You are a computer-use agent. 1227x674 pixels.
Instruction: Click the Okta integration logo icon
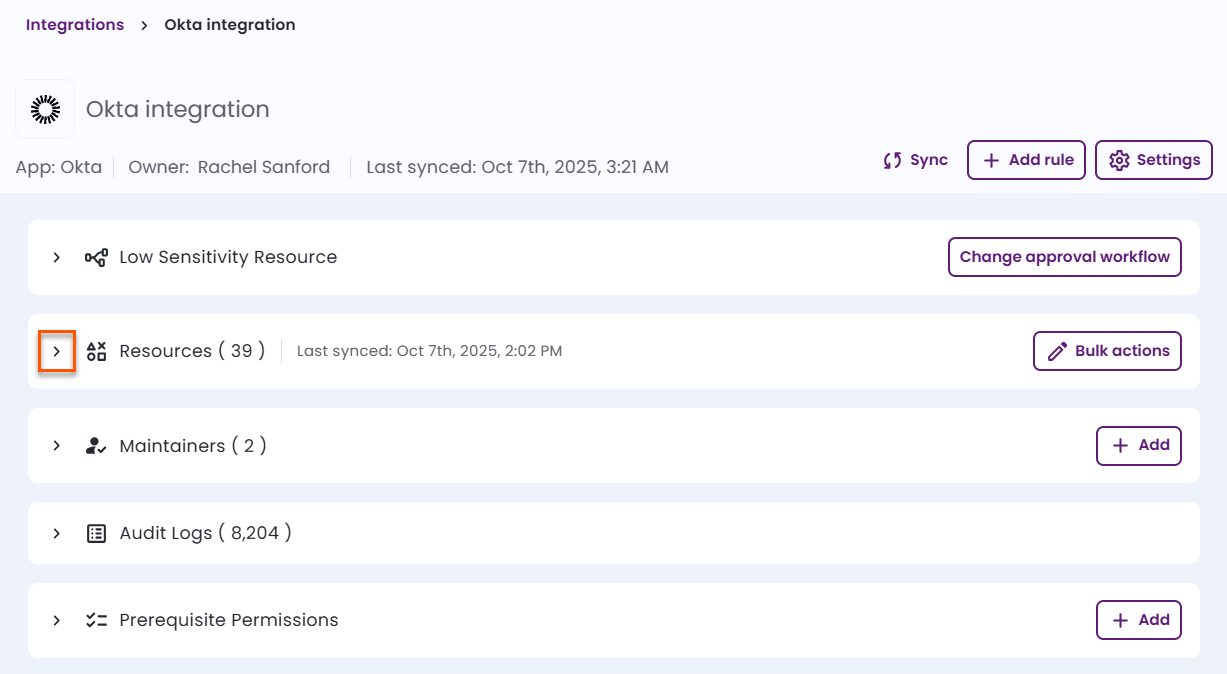[45, 107]
